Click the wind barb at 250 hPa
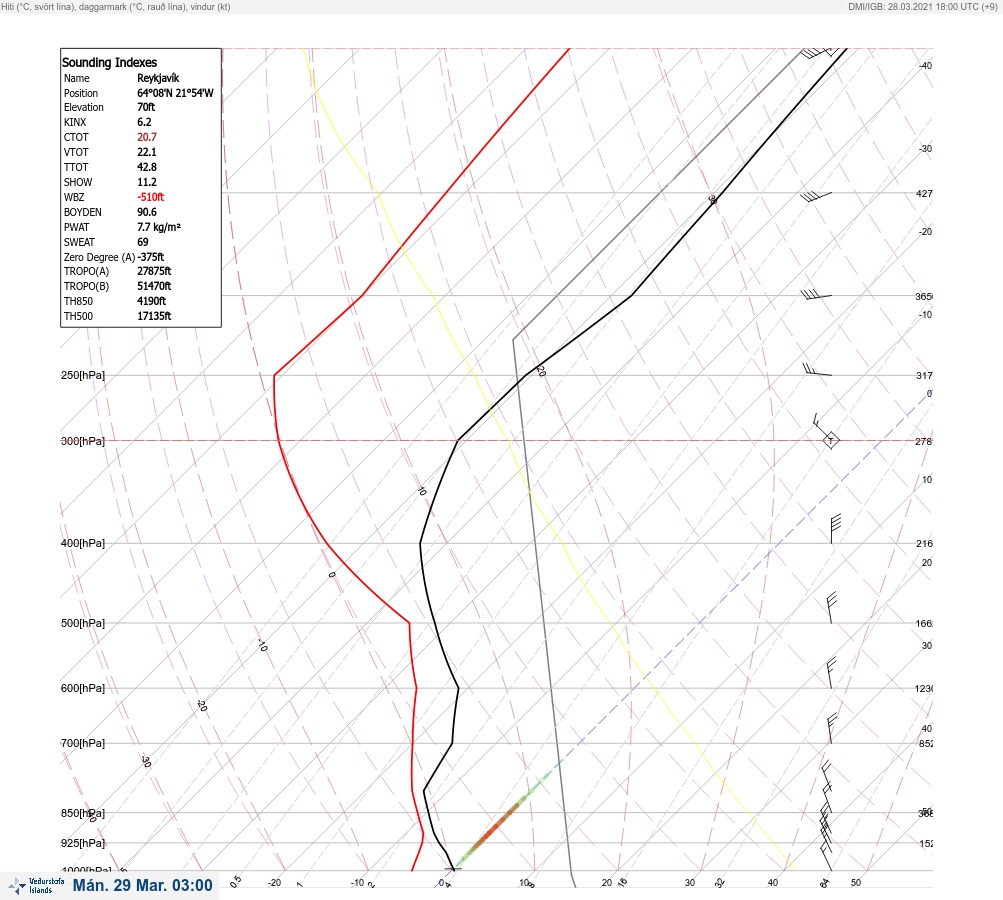The width and height of the screenshot is (1003, 900). pyautogui.click(x=817, y=370)
